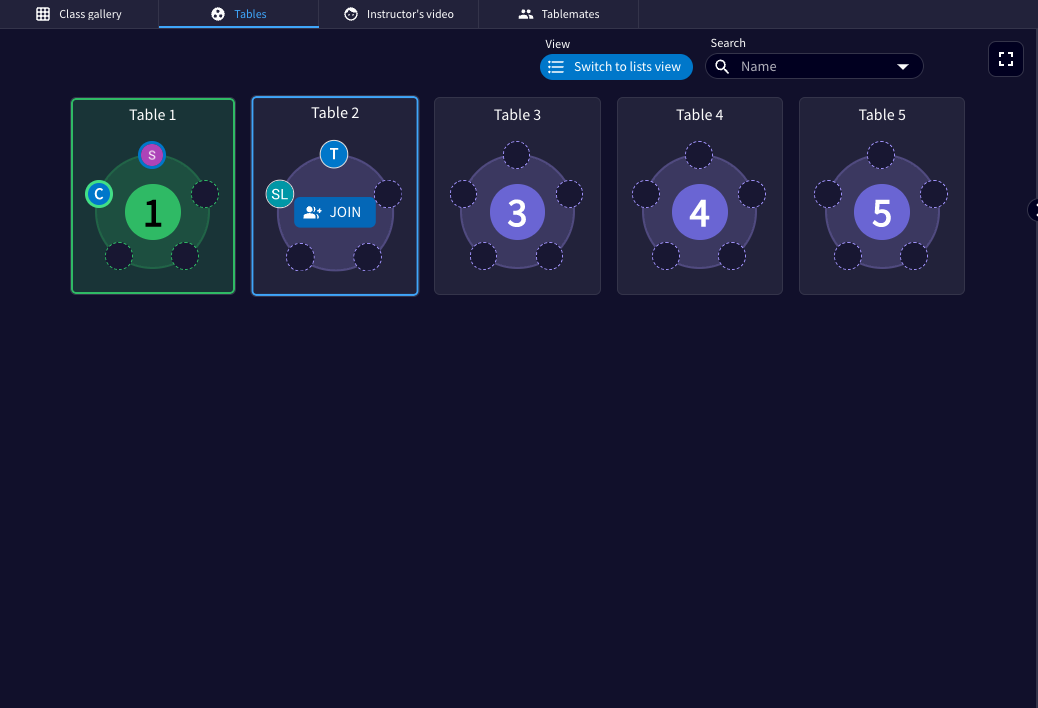This screenshot has width=1038, height=708.
Task: Select the Tables tab
Action: (238, 14)
